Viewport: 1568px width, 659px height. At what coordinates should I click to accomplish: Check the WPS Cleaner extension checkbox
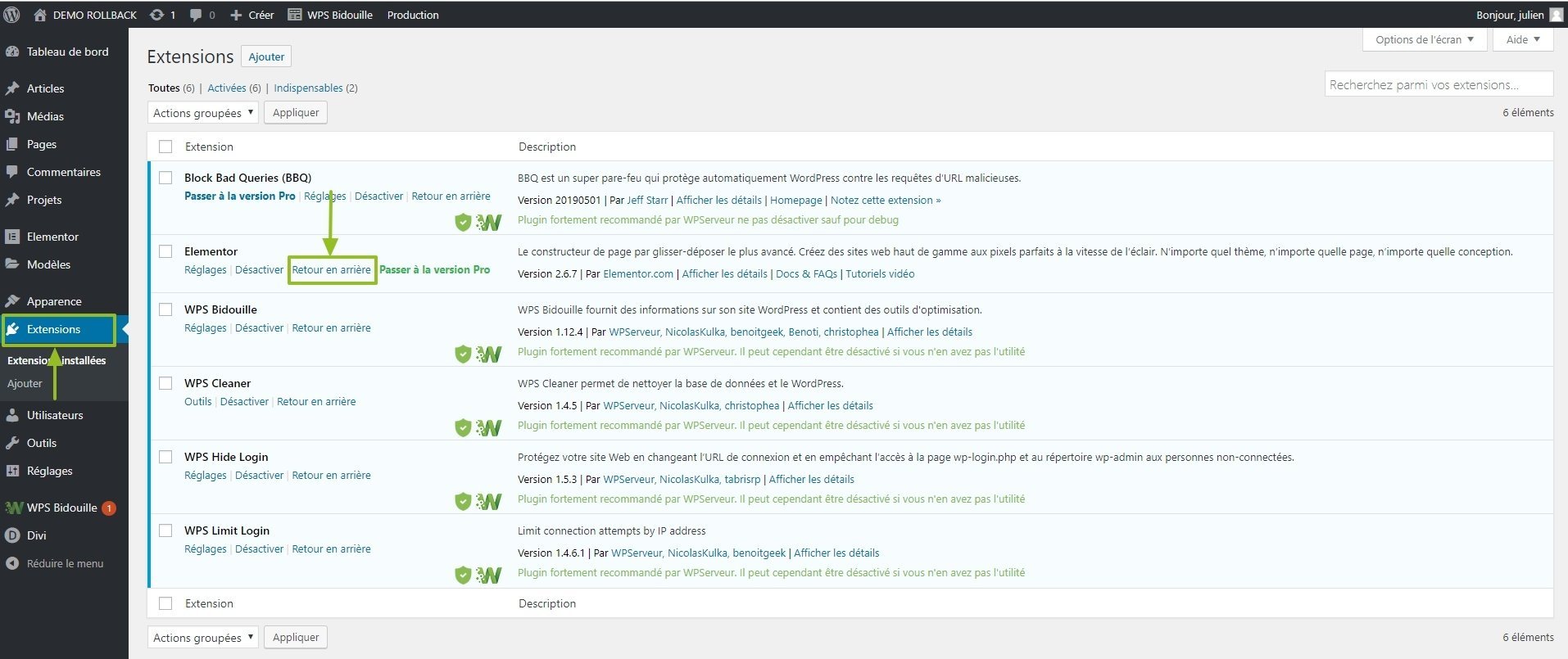[165, 383]
